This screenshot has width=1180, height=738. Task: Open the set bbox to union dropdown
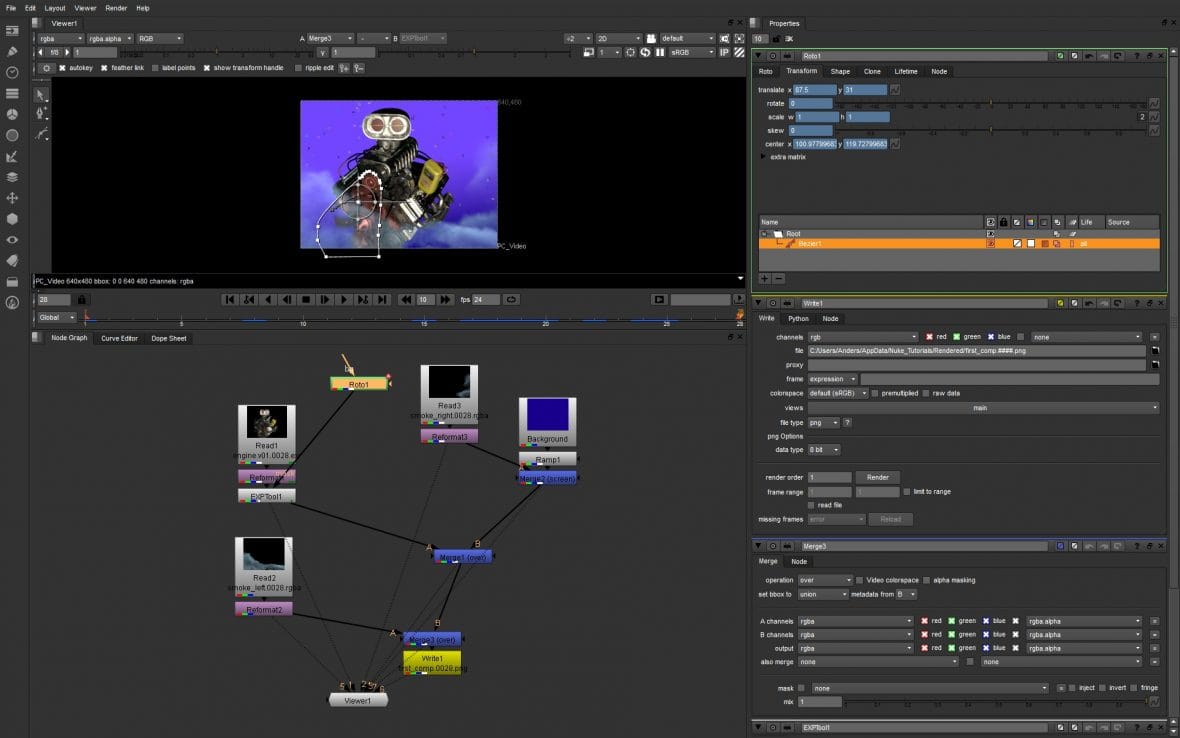pos(823,595)
